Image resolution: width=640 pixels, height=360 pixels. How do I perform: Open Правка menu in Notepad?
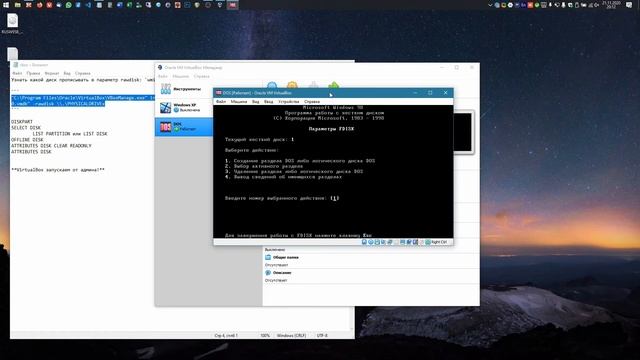(33, 73)
